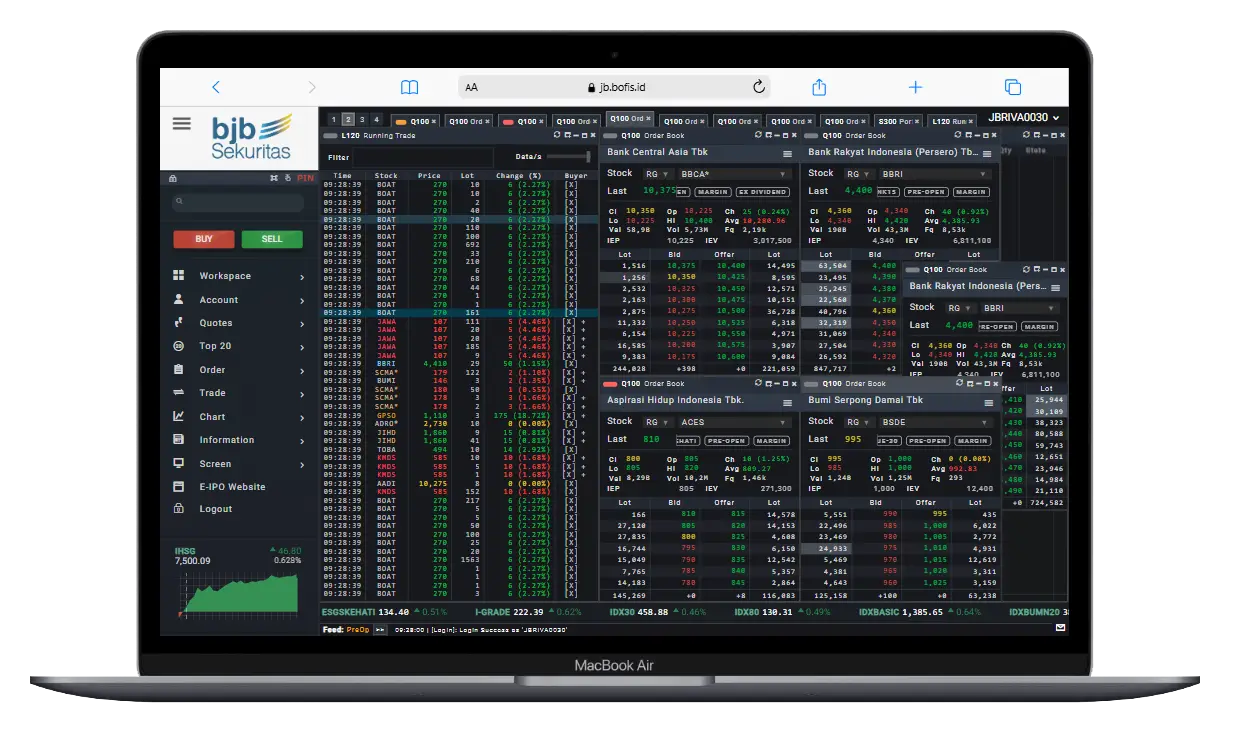Open Bank Central Asia panel menu icon
Screen dimensions: 1242x736
click(787, 154)
